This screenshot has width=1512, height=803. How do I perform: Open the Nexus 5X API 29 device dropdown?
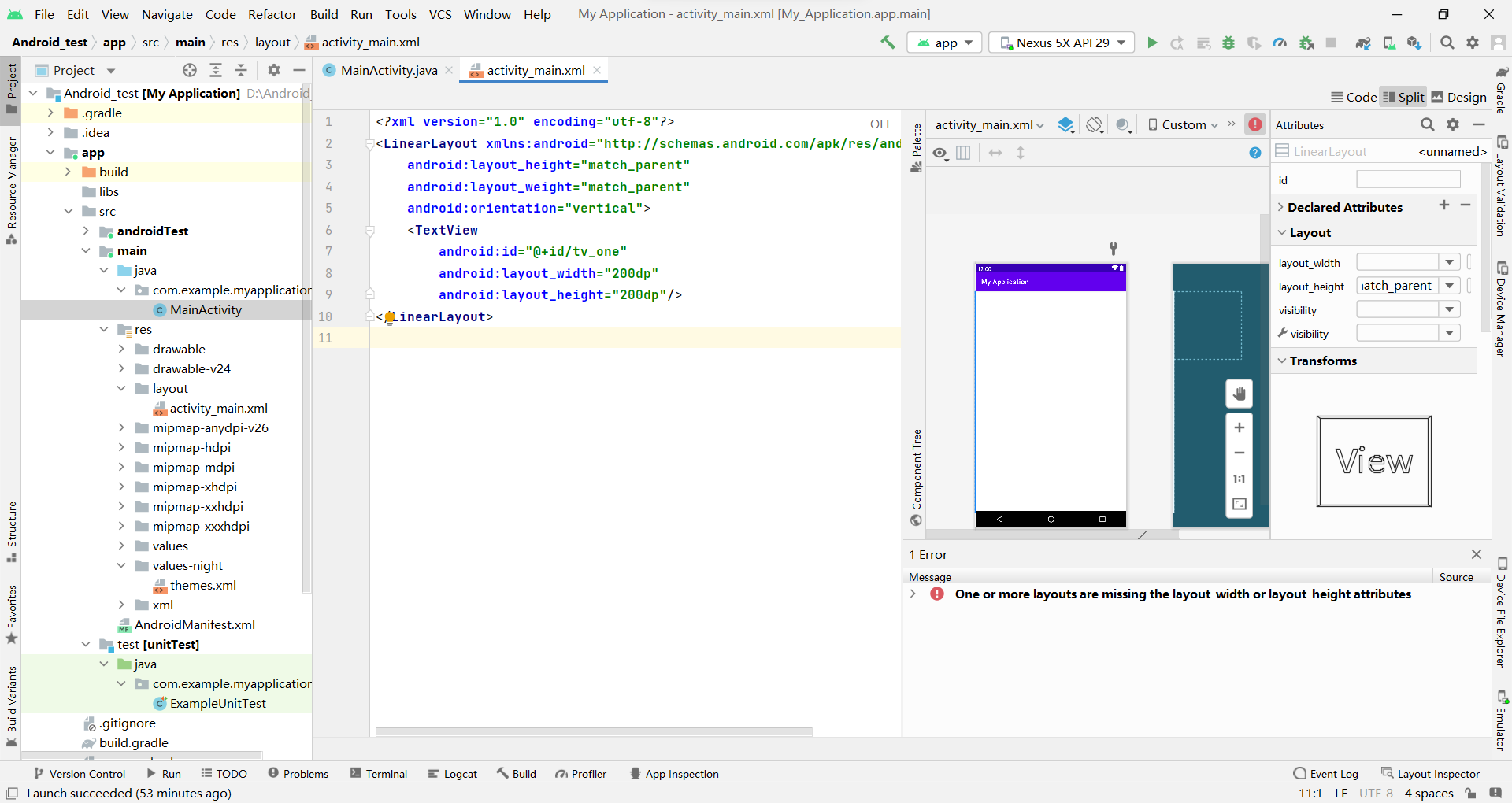pos(1062,43)
